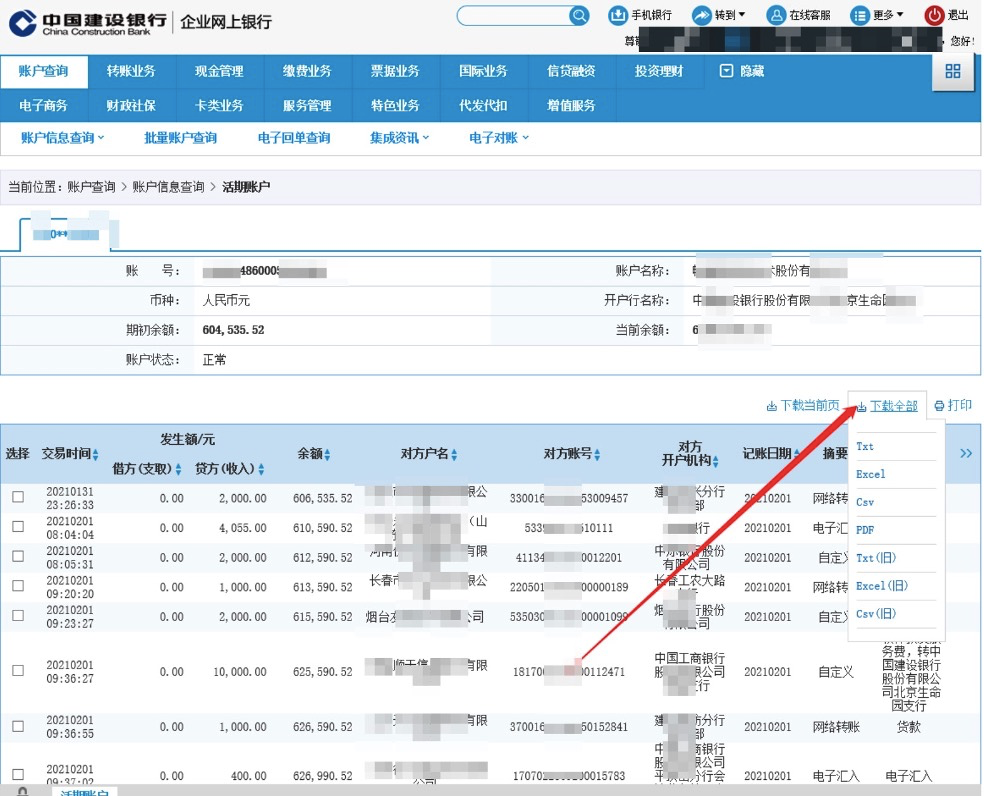Open the 转到 dropdown
Screen dimensions: 984x796
[742, 14]
